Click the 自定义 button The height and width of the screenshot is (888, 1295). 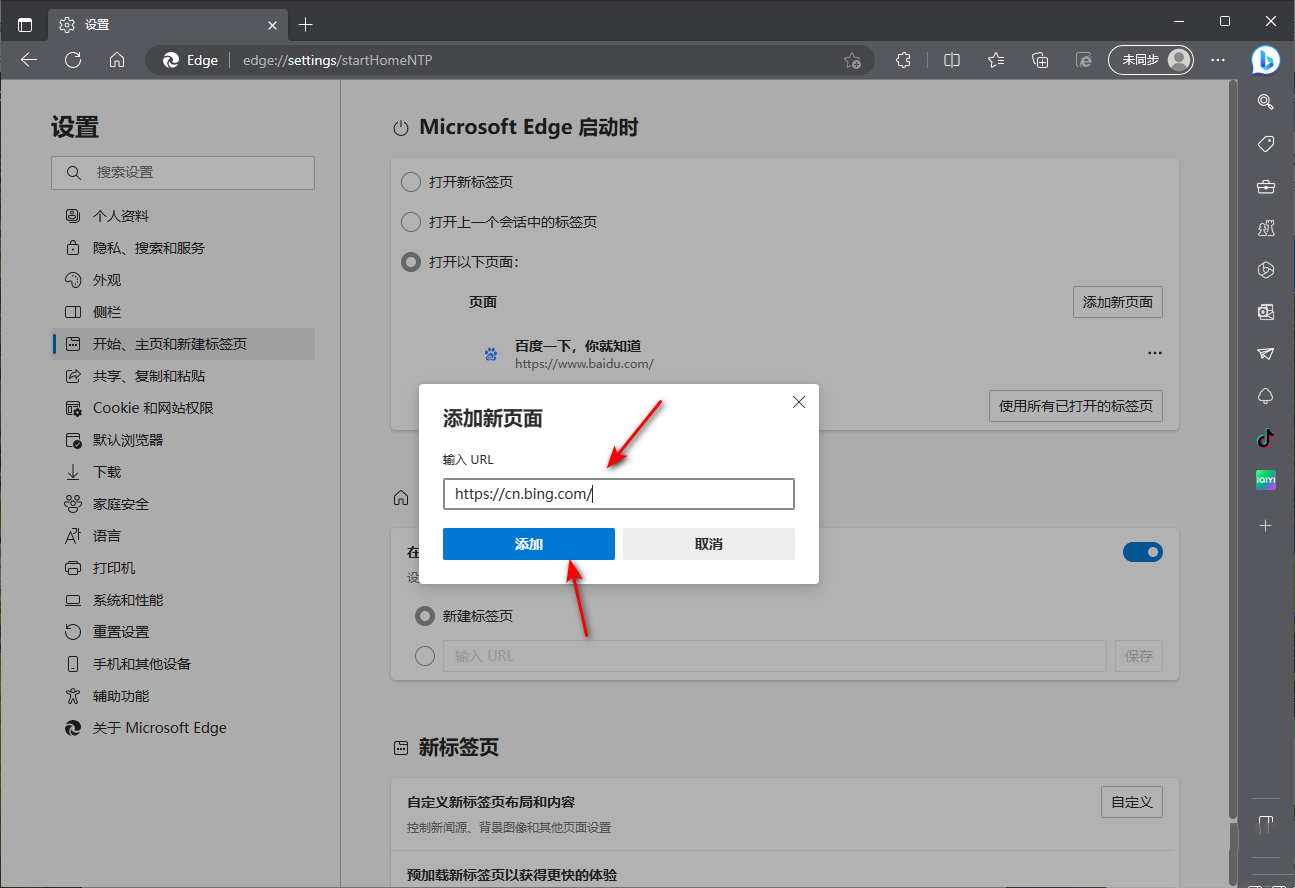(x=1132, y=802)
